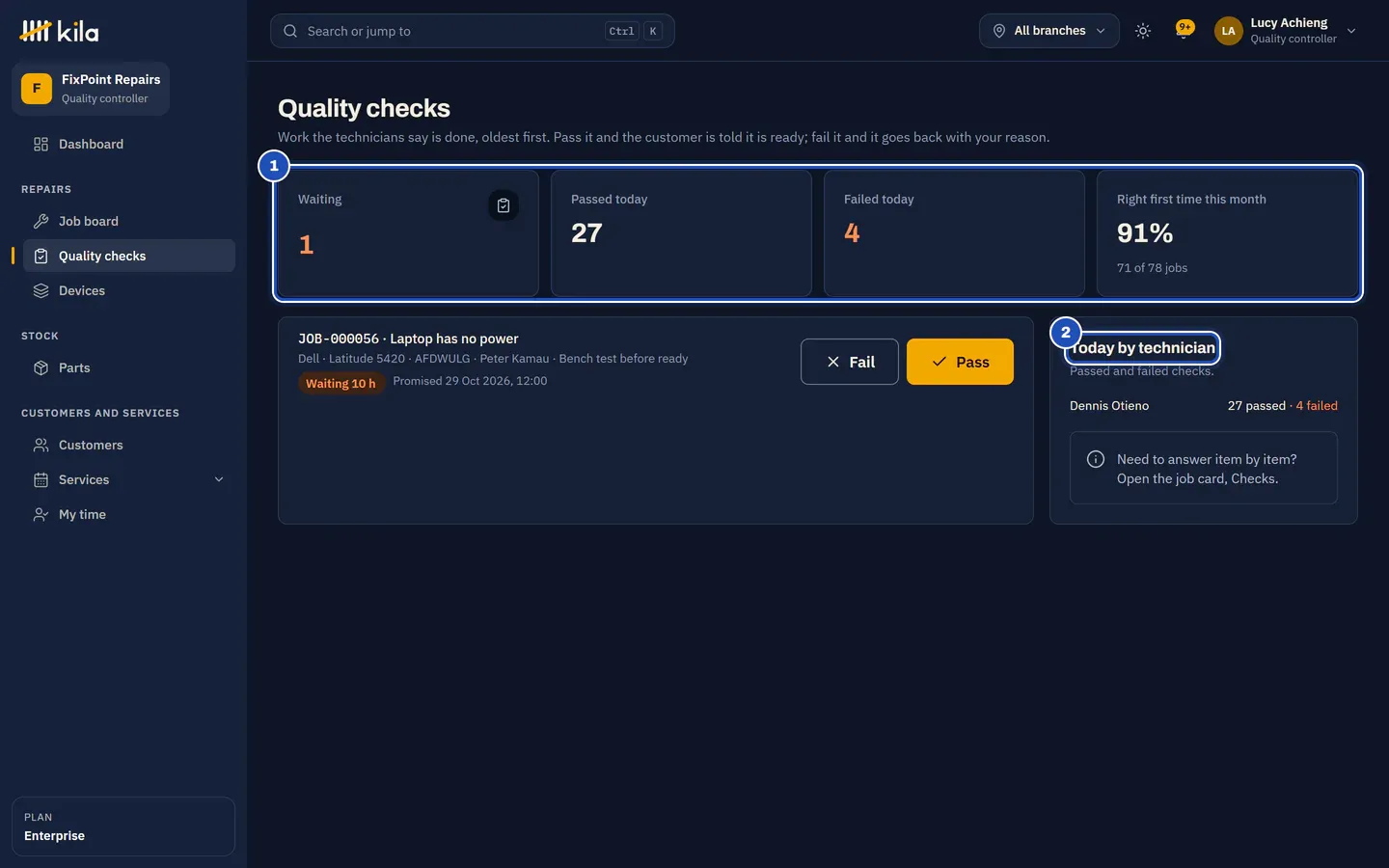Click the Services calendar icon

pyautogui.click(x=41, y=480)
